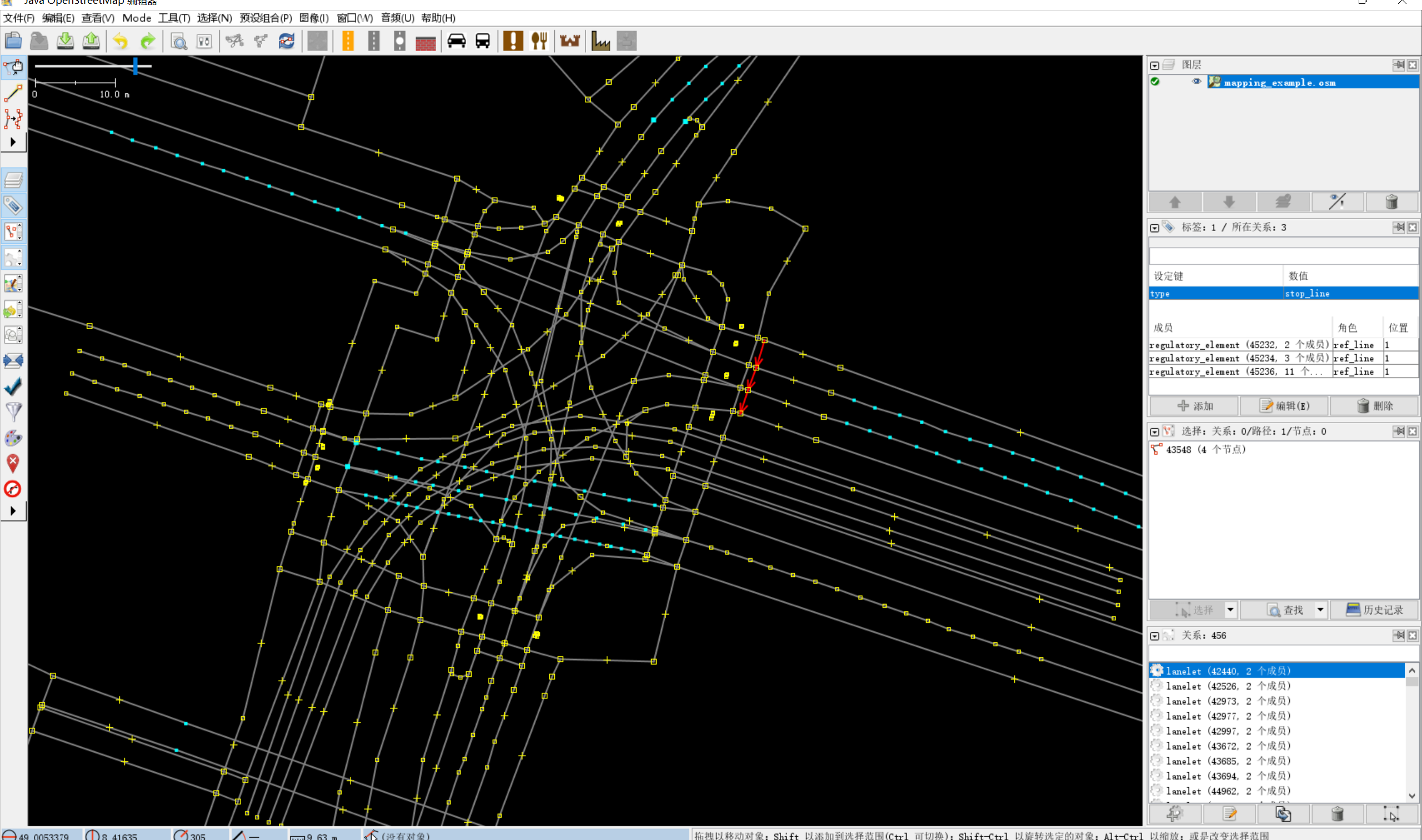Open the layer opacity control in Layers panel
This screenshot has width=1422, height=840.
click(1338, 202)
